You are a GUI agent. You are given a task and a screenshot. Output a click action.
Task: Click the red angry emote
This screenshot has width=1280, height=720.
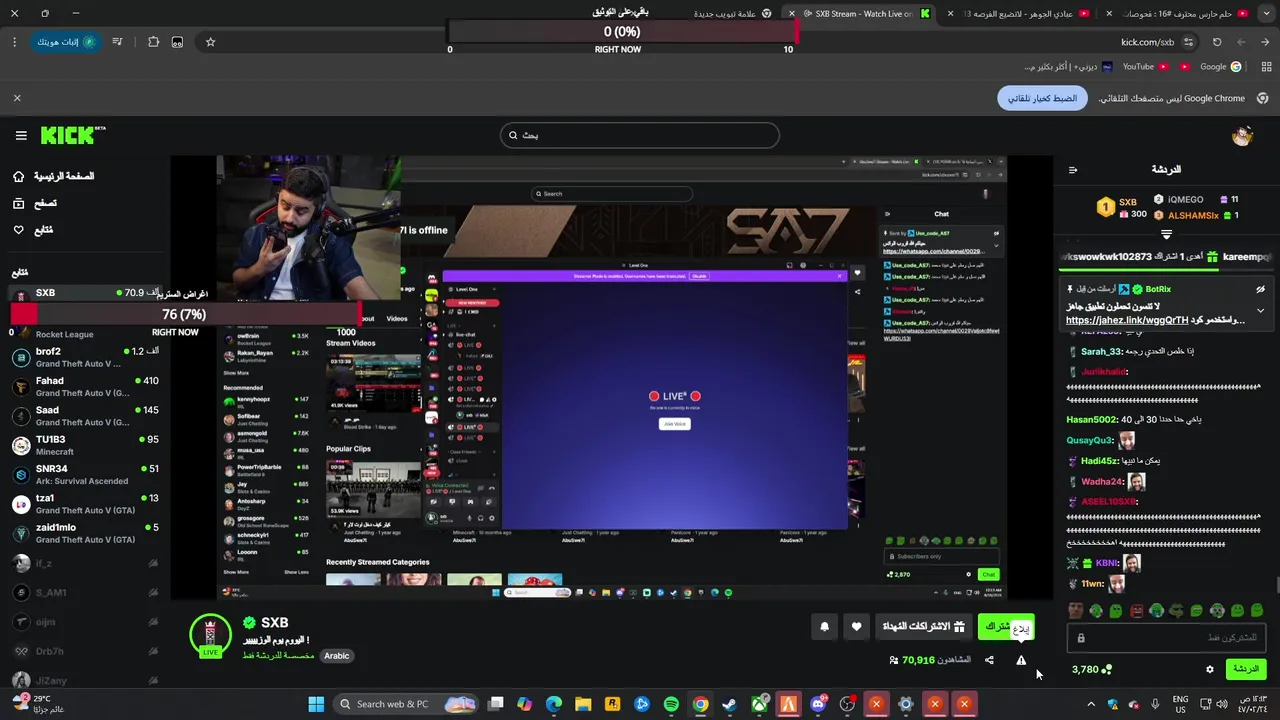point(1136,611)
